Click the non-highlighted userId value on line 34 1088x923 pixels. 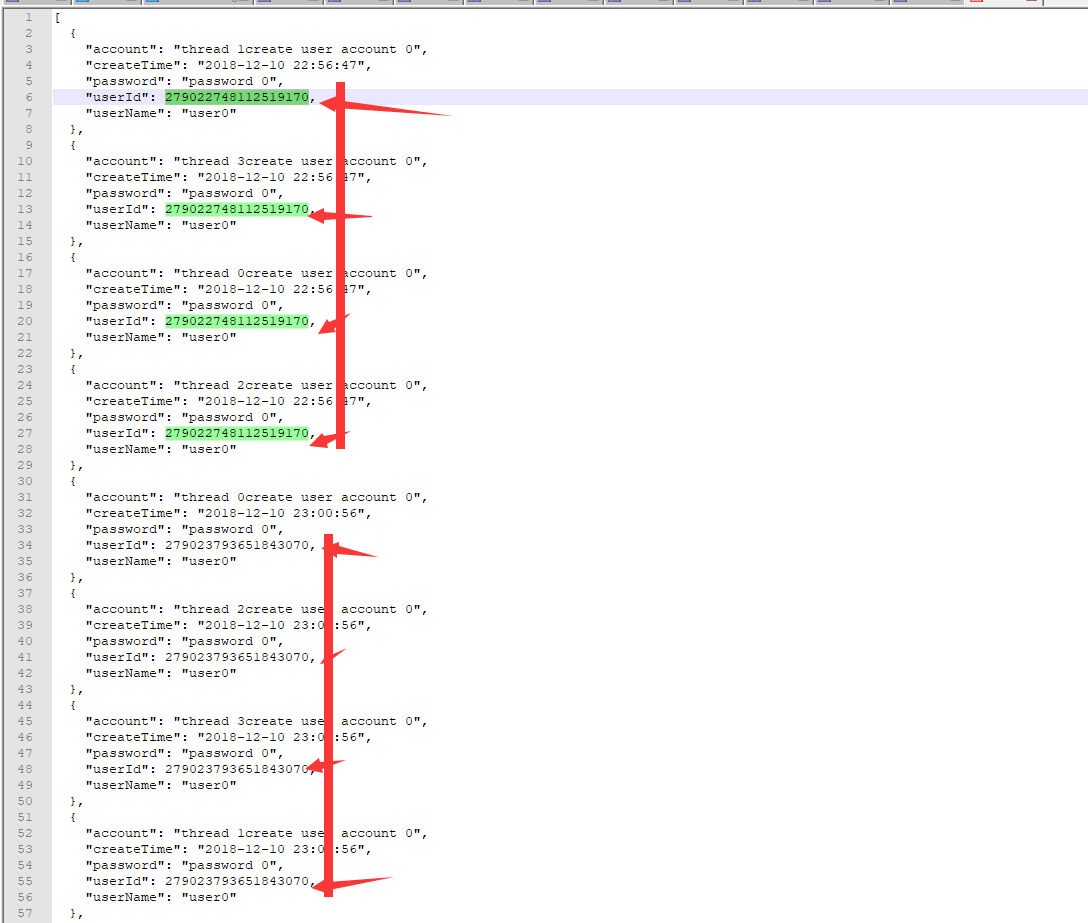coord(236,545)
